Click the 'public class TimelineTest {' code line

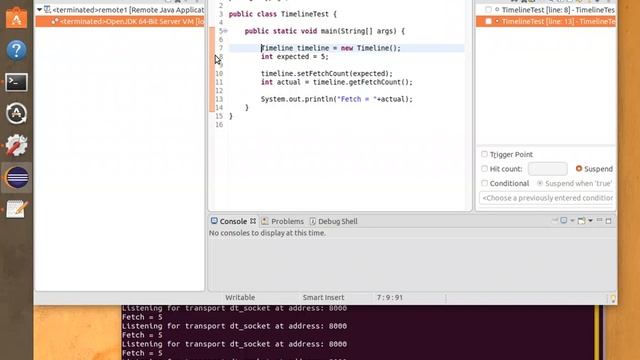(282, 14)
